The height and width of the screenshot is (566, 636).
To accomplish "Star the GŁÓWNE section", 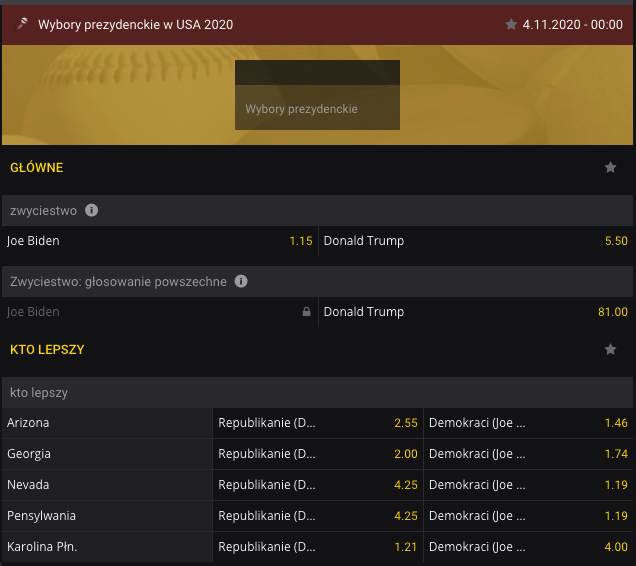I will pos(610,168).
